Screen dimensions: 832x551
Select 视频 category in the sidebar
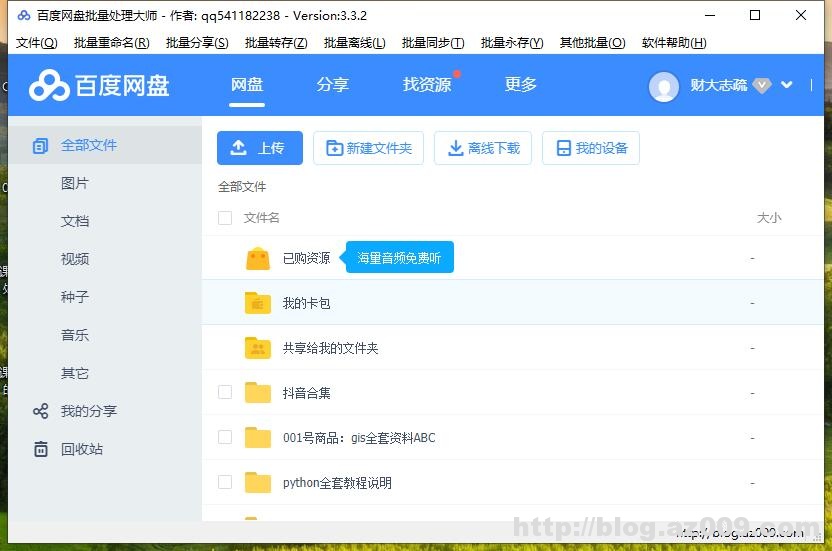75,259
